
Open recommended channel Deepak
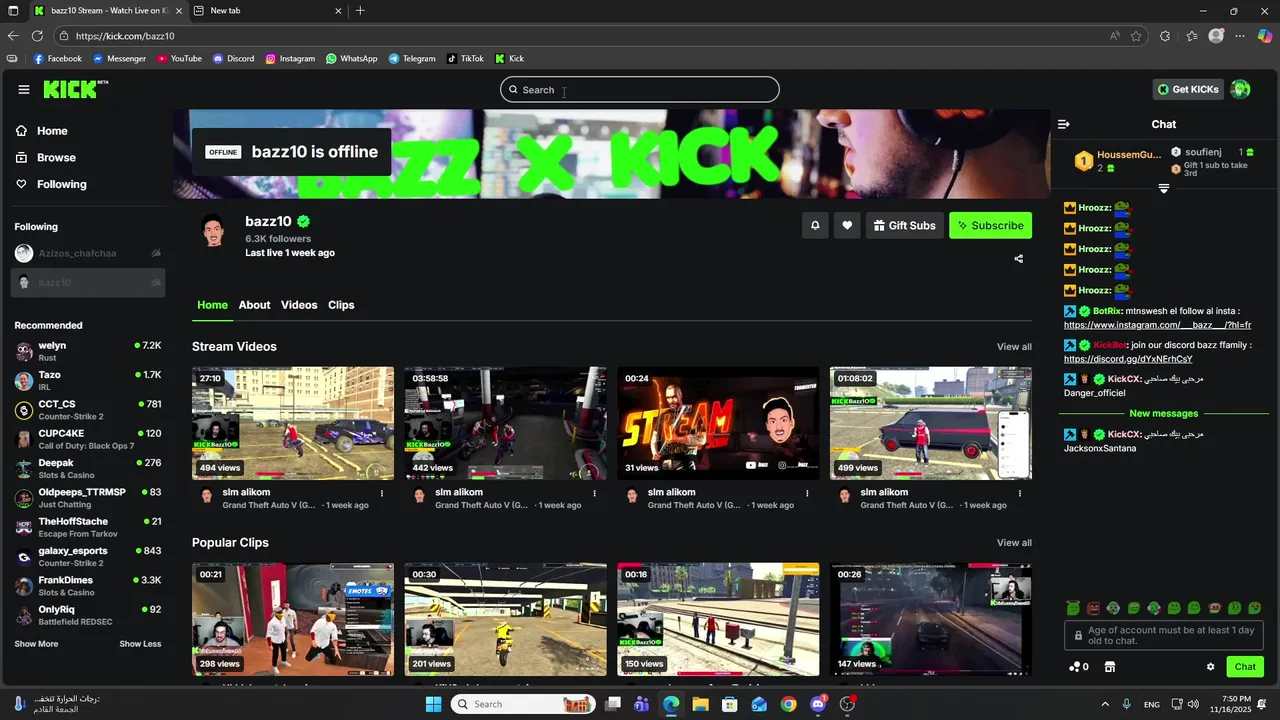coord(88,469)
